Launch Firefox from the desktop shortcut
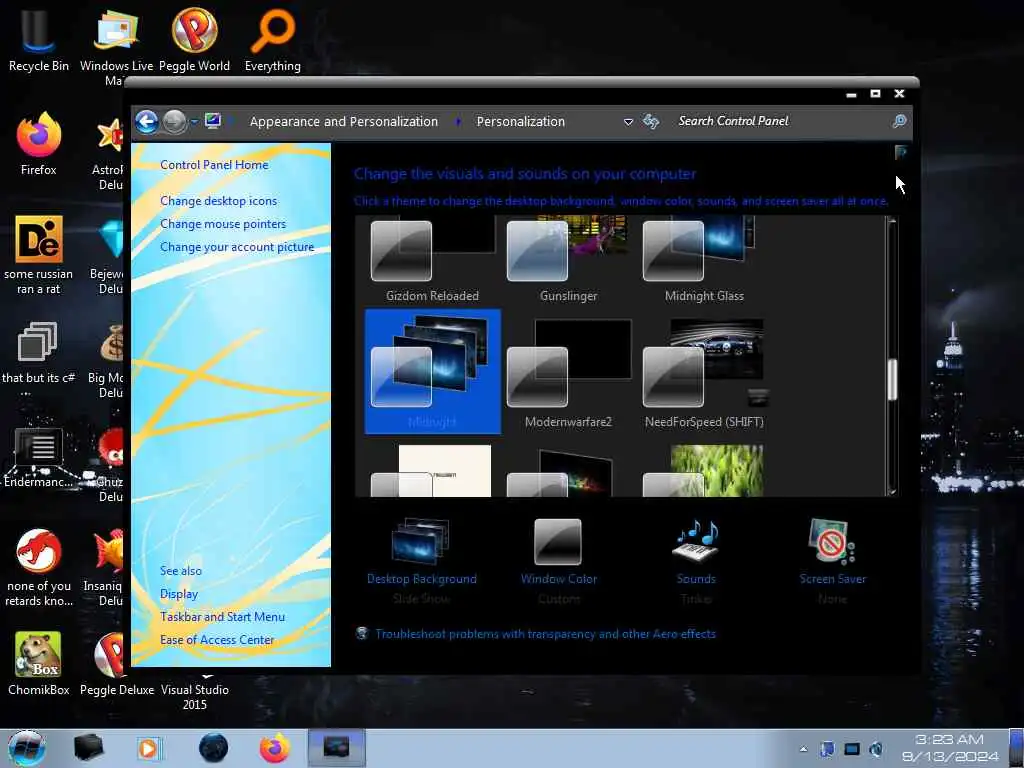1024x768 pixels. (x=39, y=144)
